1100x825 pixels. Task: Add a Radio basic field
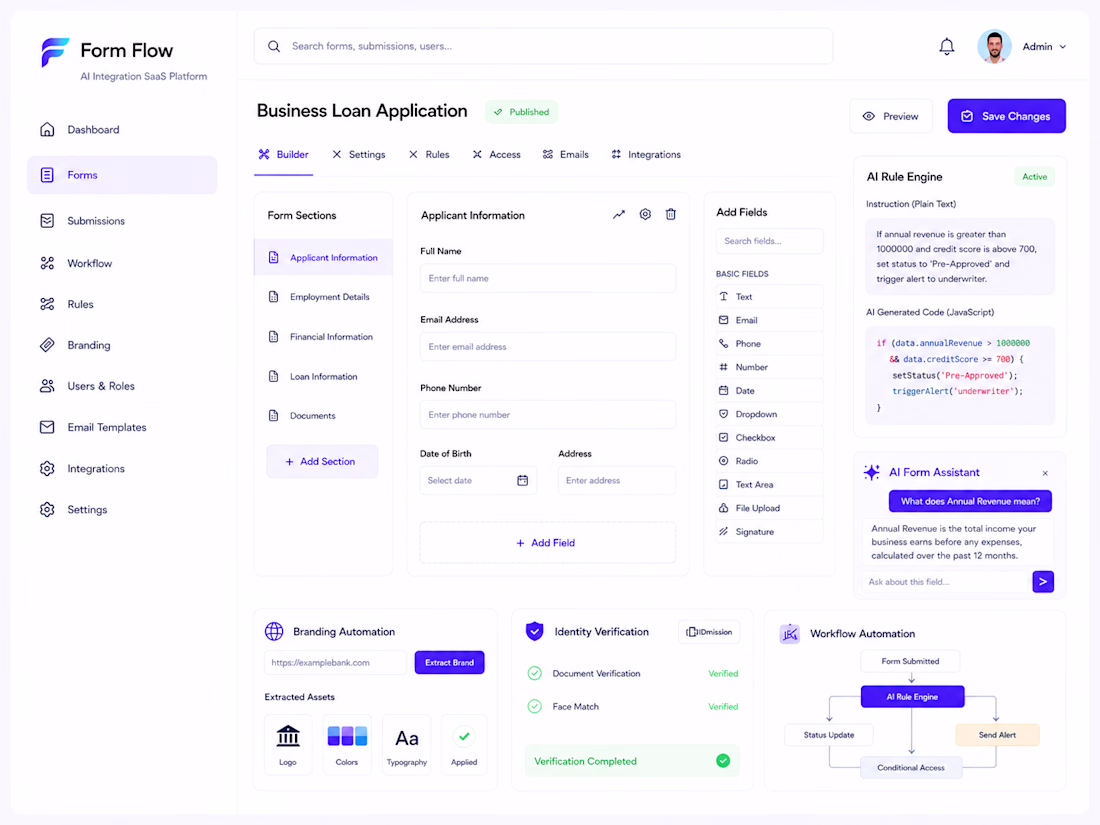(x=770, y=461)
